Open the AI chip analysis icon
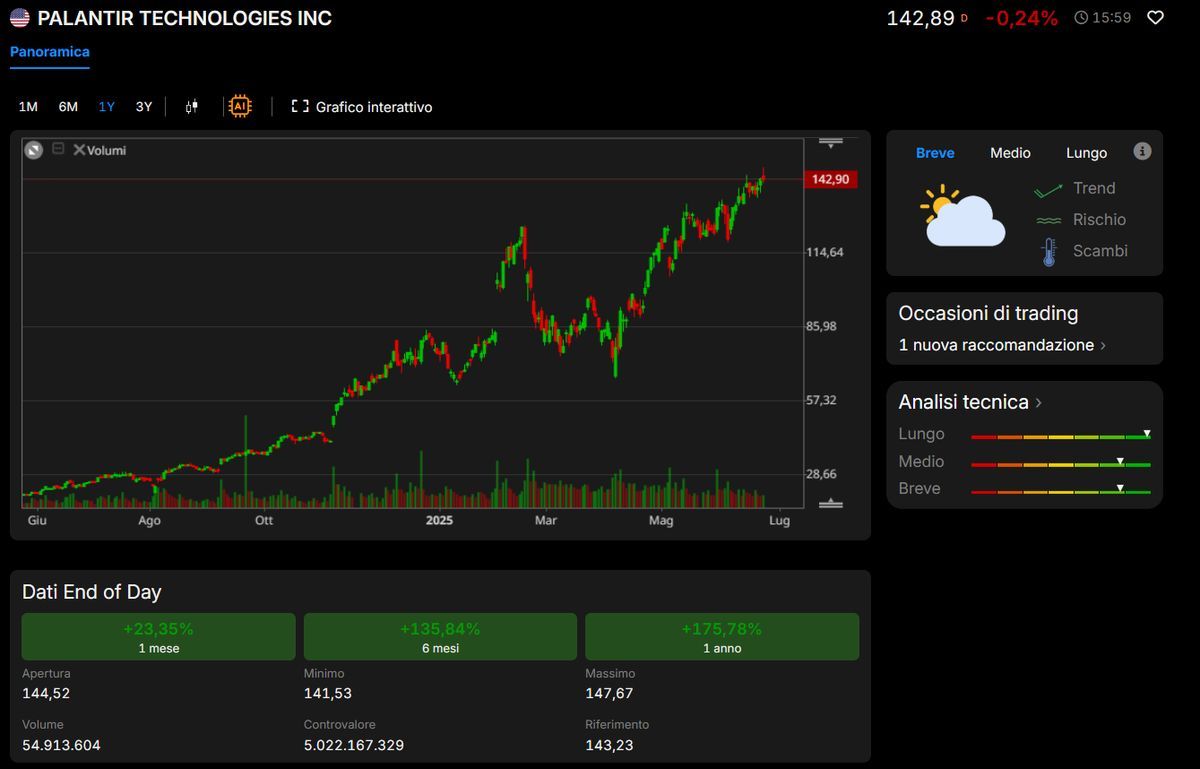Image resolution: width=1200 pixels, height=769 pixels. tap(240, 106)
